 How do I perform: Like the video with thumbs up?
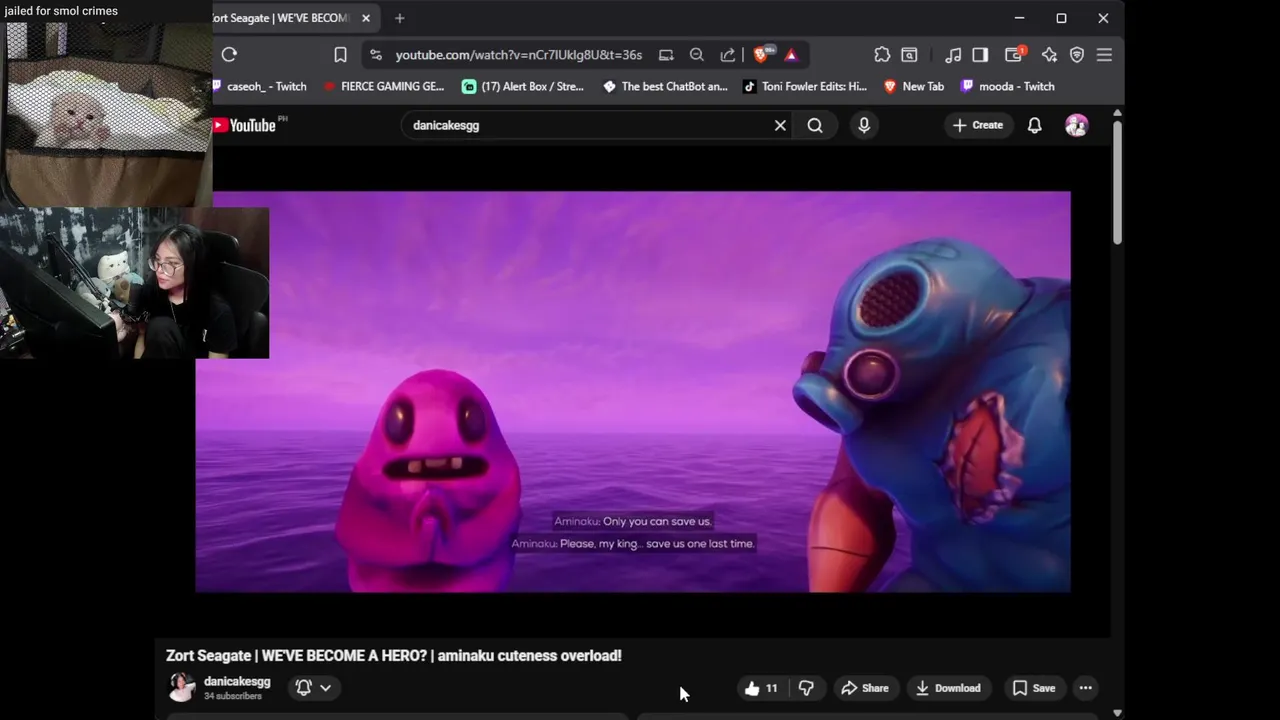(x=761, y=688)
